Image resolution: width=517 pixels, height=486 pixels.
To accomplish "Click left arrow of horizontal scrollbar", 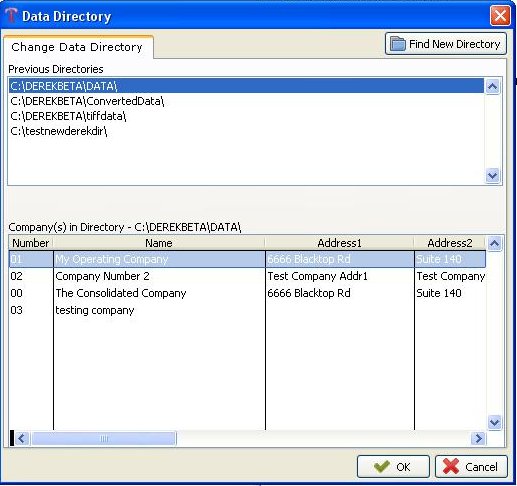I will pyautogui.click(x=22, y=438).
